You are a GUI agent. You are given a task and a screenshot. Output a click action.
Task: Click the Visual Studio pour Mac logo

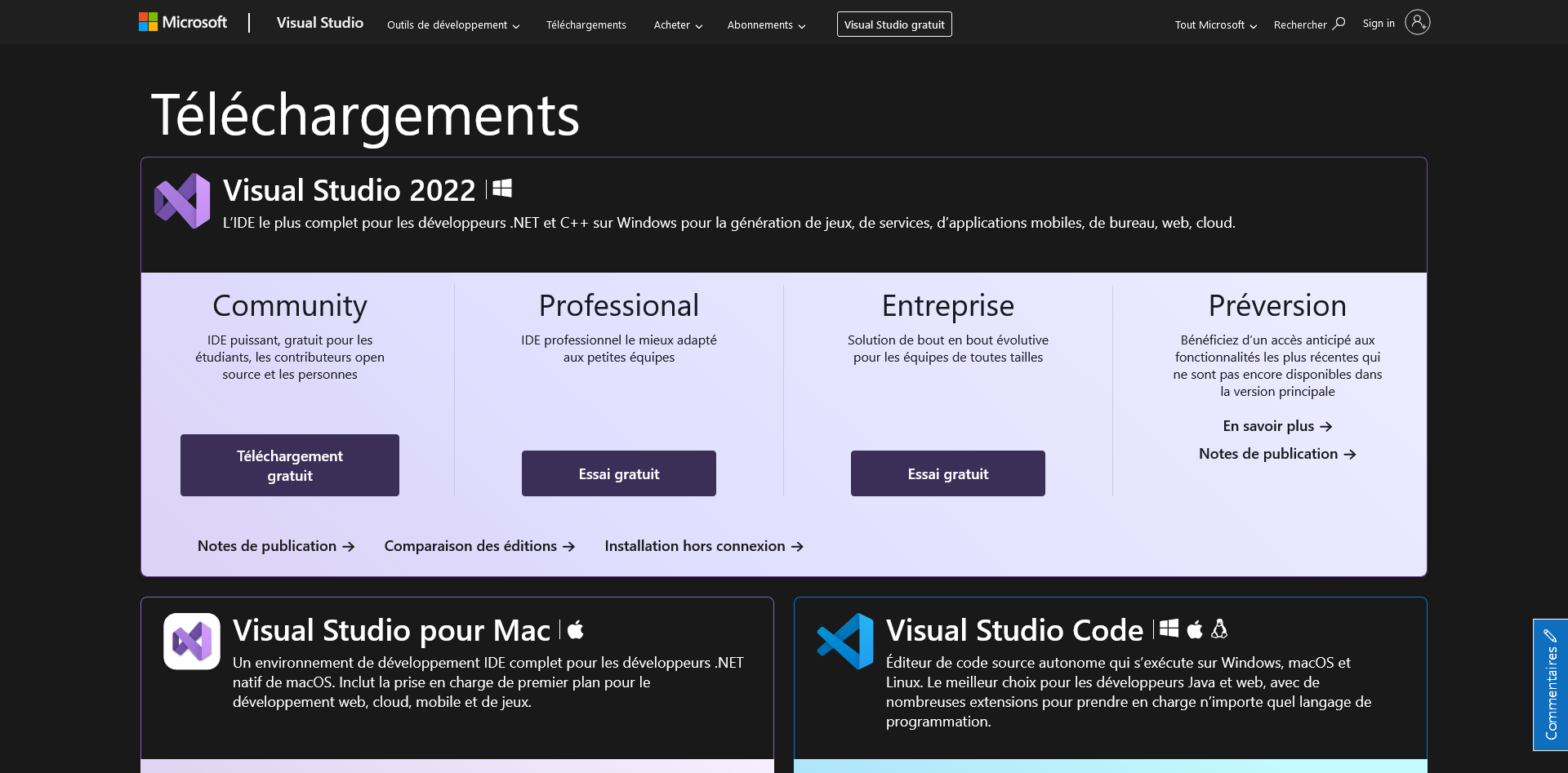[x=192, y=642]
